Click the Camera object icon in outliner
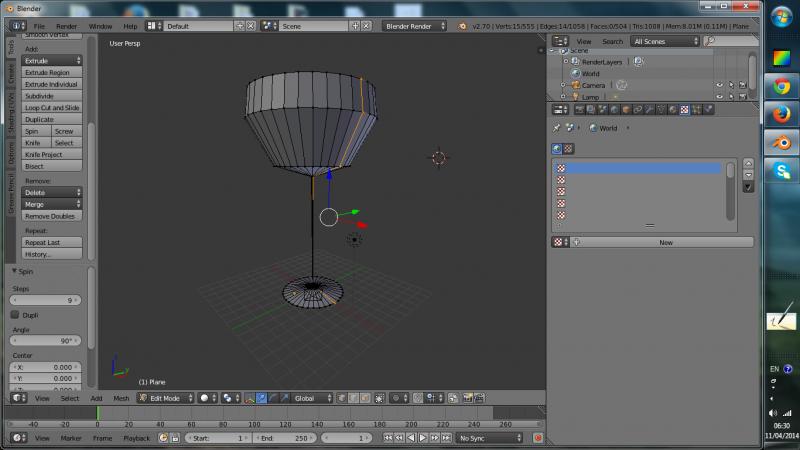The height and width of the screenshot is (450, 800). click(x=575, y=85)
